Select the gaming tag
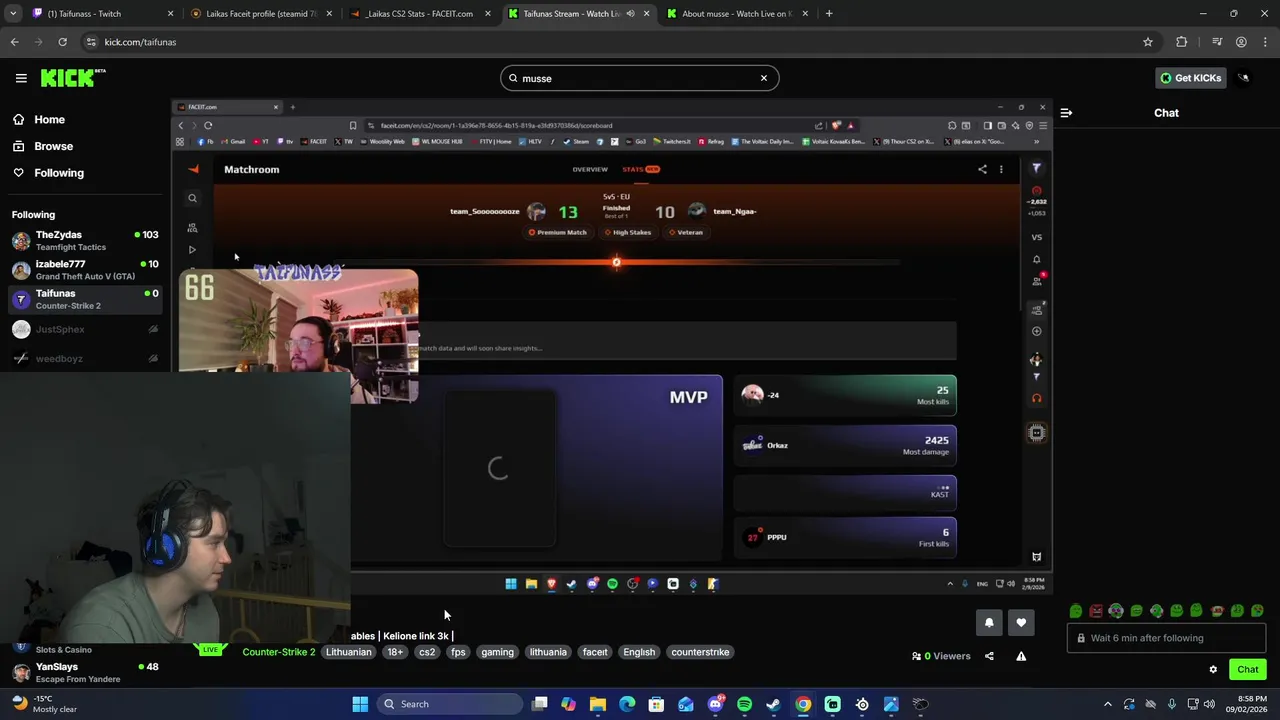Screen dimensions: 1280x720 [497, 652]
